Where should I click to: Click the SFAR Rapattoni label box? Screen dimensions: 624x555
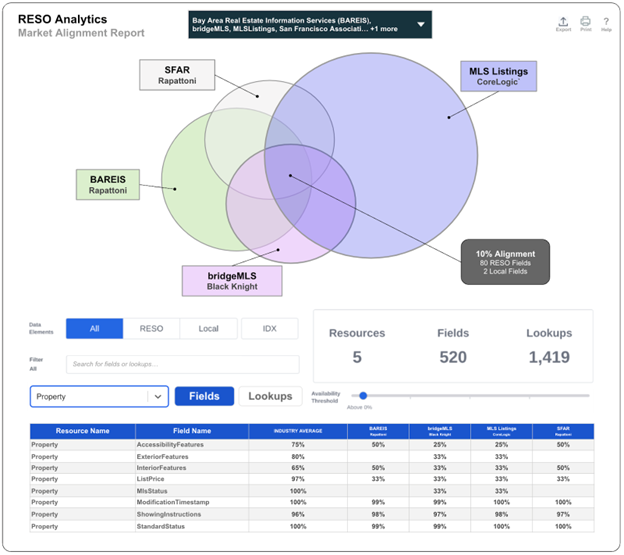click(177, 75)
